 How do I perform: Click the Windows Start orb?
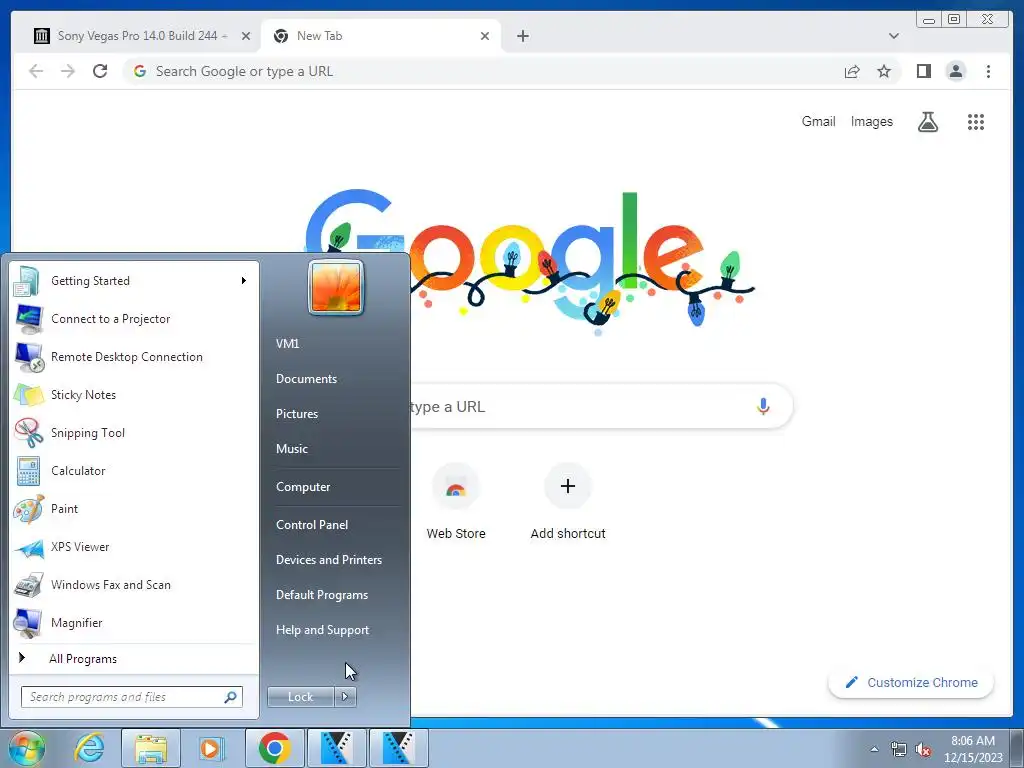point(26,748)
